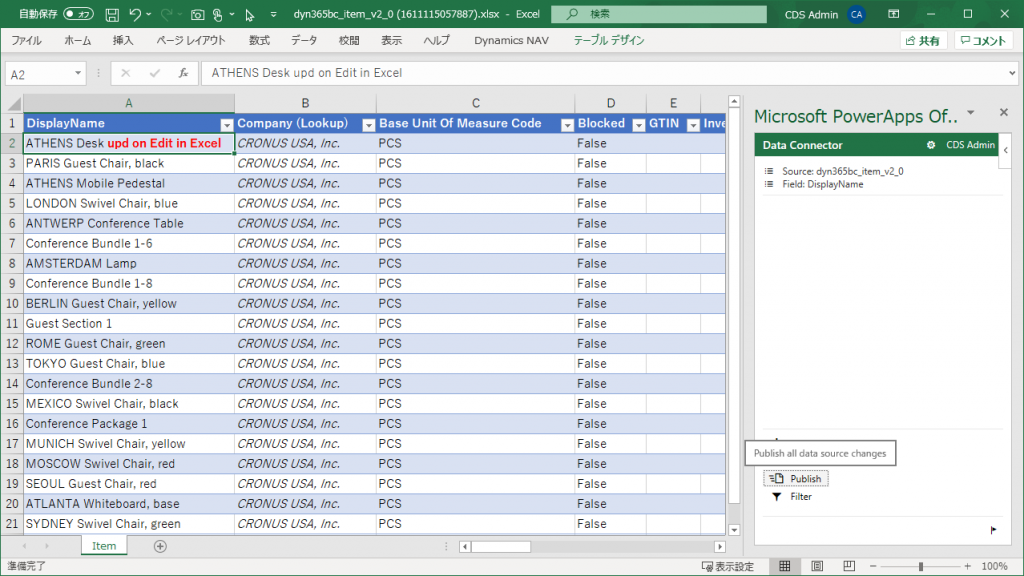This screenshot has width=1024, height=576.
Task: Click the list icon beside Source entry
Action: (x=769, y=171)
